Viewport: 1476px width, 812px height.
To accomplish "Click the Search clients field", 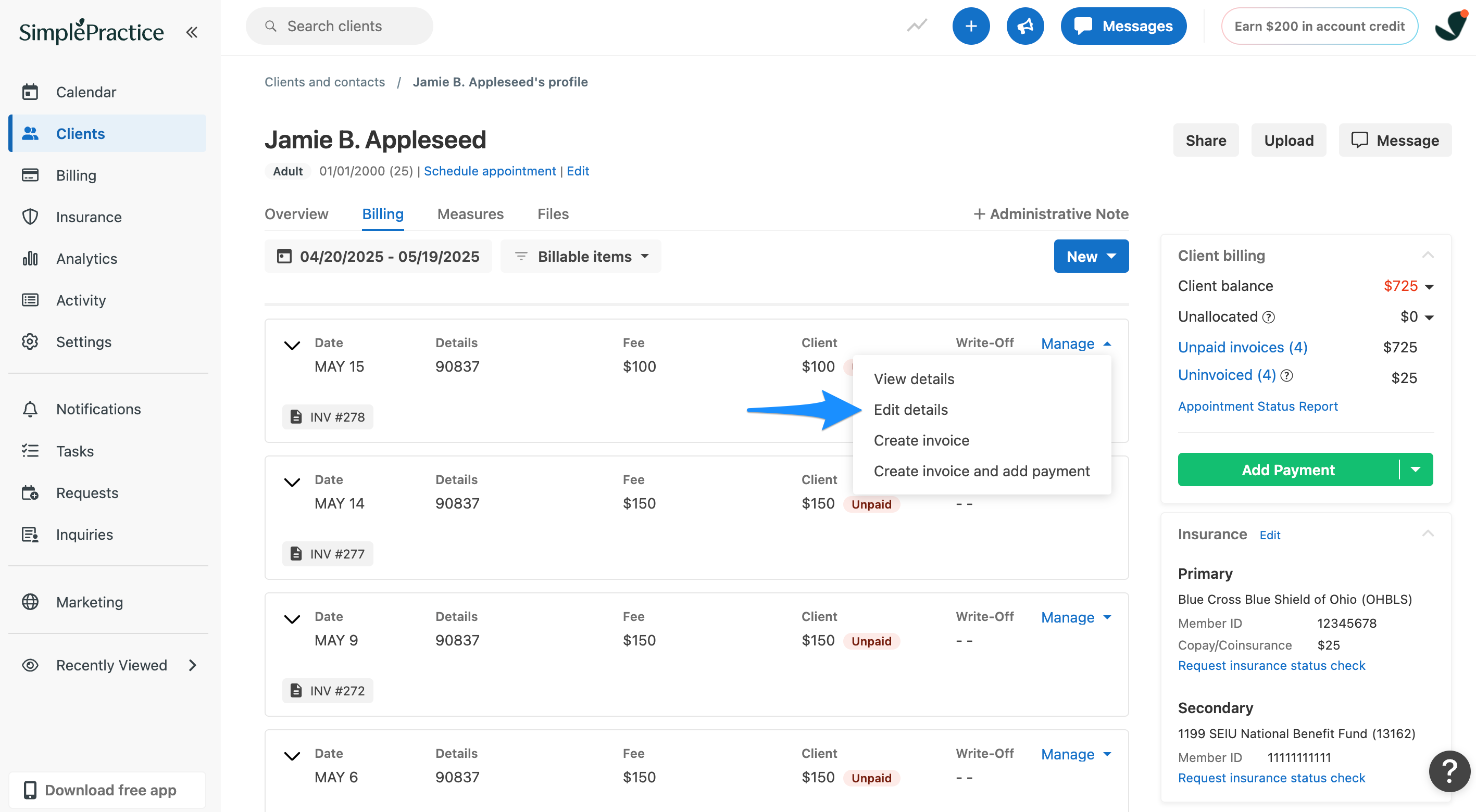I will 339,26.
